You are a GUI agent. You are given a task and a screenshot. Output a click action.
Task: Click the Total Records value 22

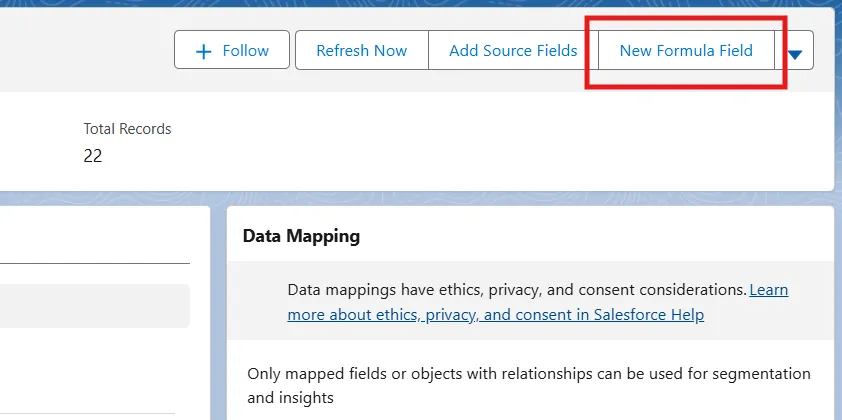(x=93, y=156)
